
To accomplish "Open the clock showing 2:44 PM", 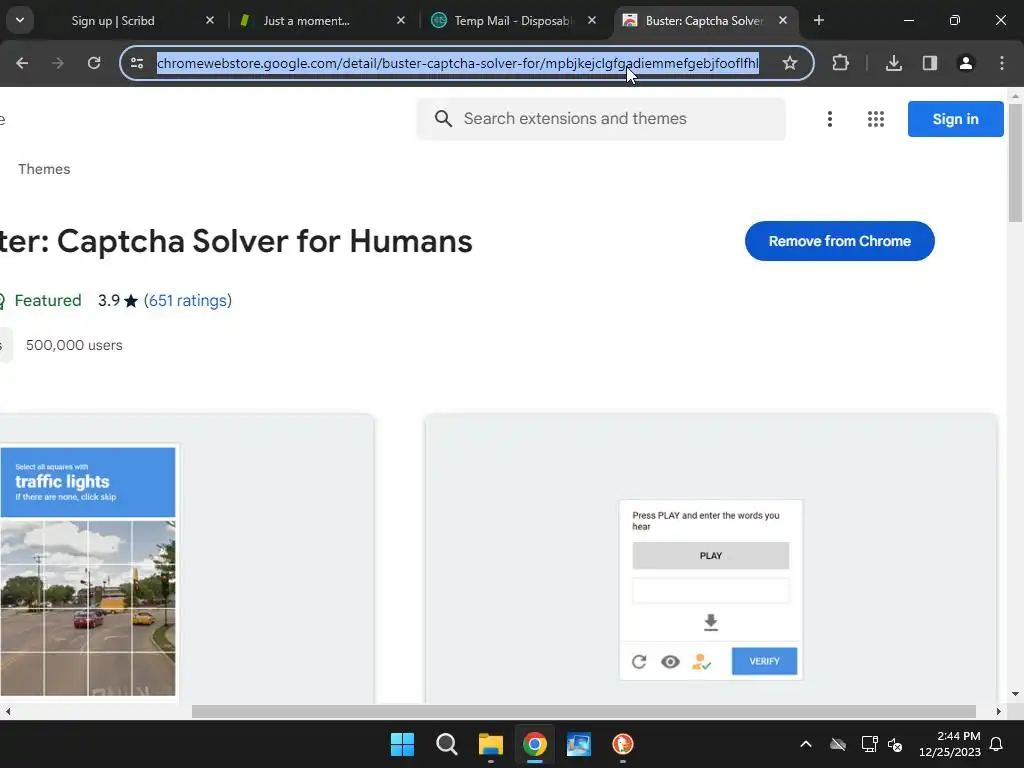I will pos(950,744).
